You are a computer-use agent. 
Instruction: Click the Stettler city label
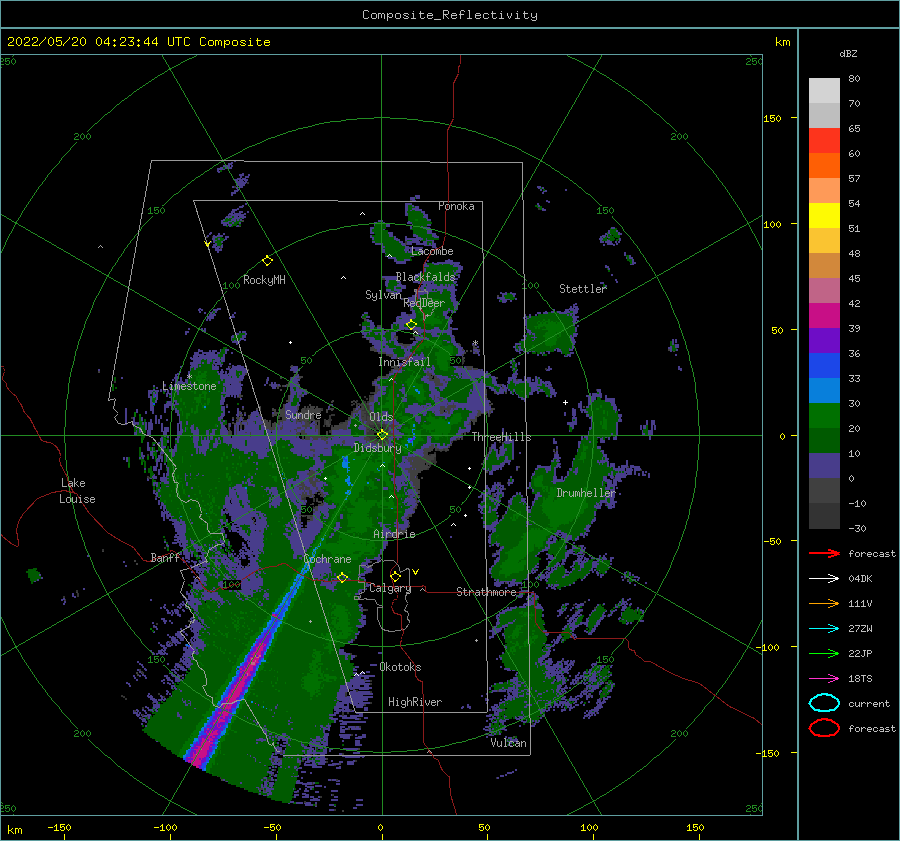(x=583, y=289)
